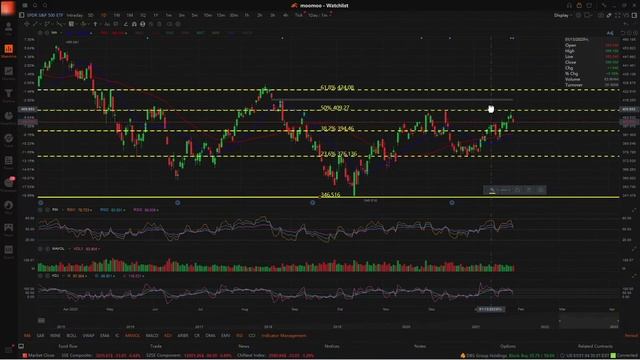Open the Watchlist section in left sidebar
The image size is (640, 360).
(8, 51)
